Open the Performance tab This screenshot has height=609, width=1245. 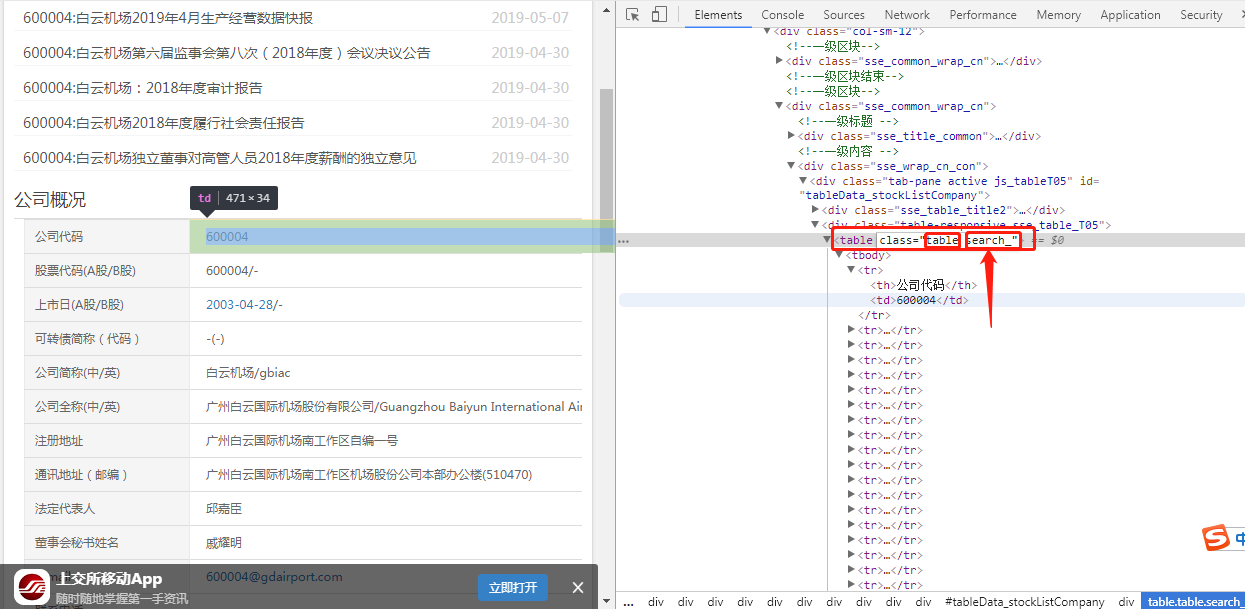pyautogui.click(x=983, y=15)
